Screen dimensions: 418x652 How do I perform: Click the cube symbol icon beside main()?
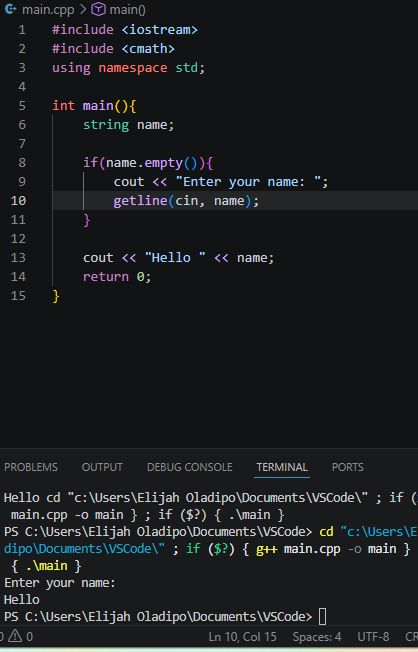pyautogui.click(x=98, y=9)
